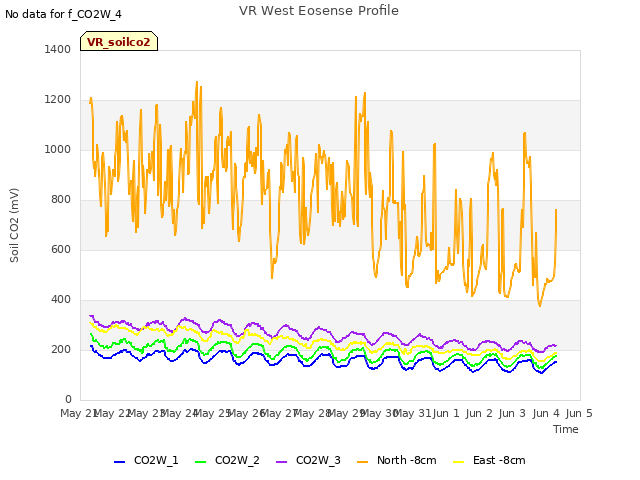Click the 1400 y-axis tick label

click(x=58, y=49)
